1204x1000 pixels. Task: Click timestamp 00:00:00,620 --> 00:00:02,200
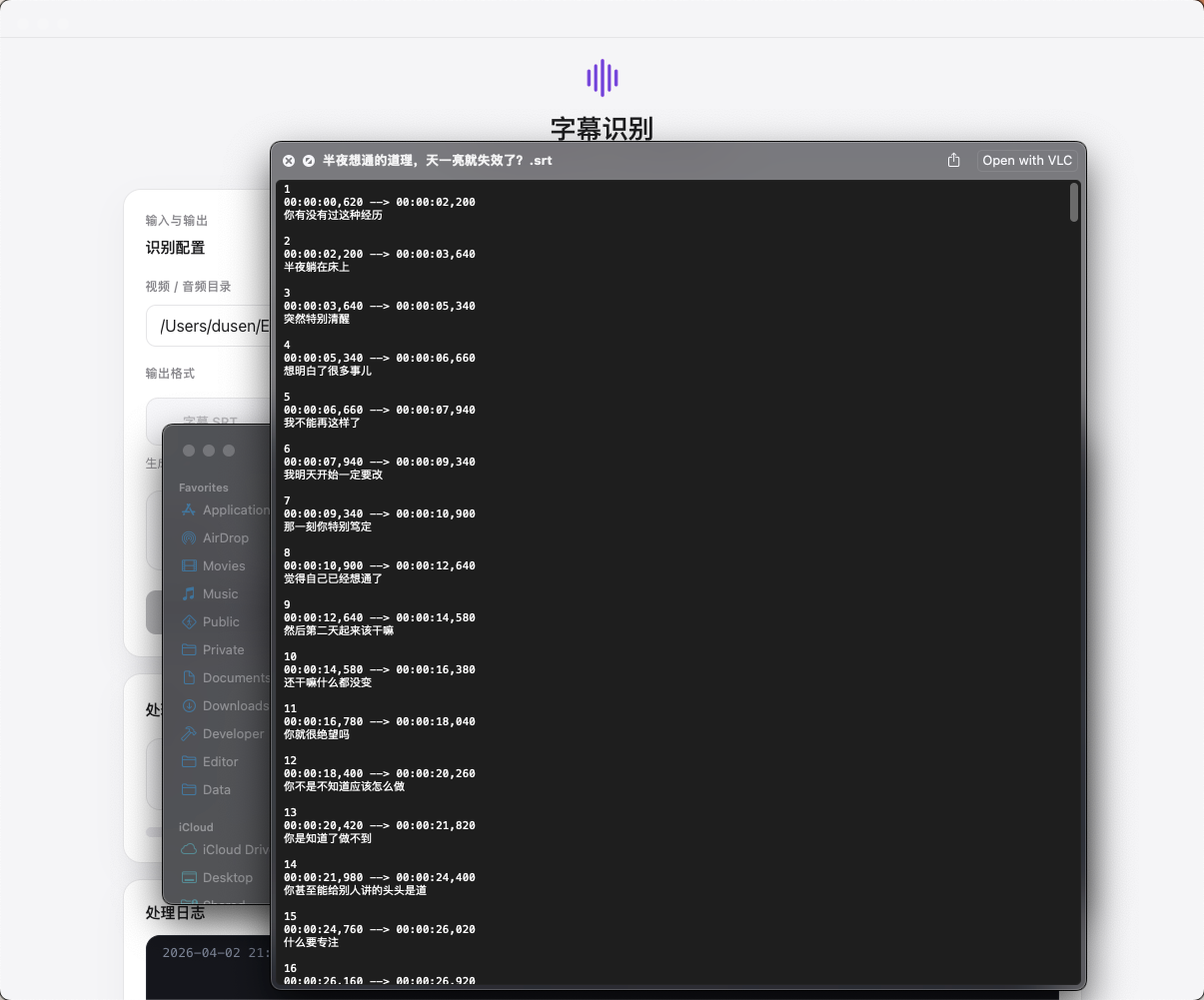point(380,202)
